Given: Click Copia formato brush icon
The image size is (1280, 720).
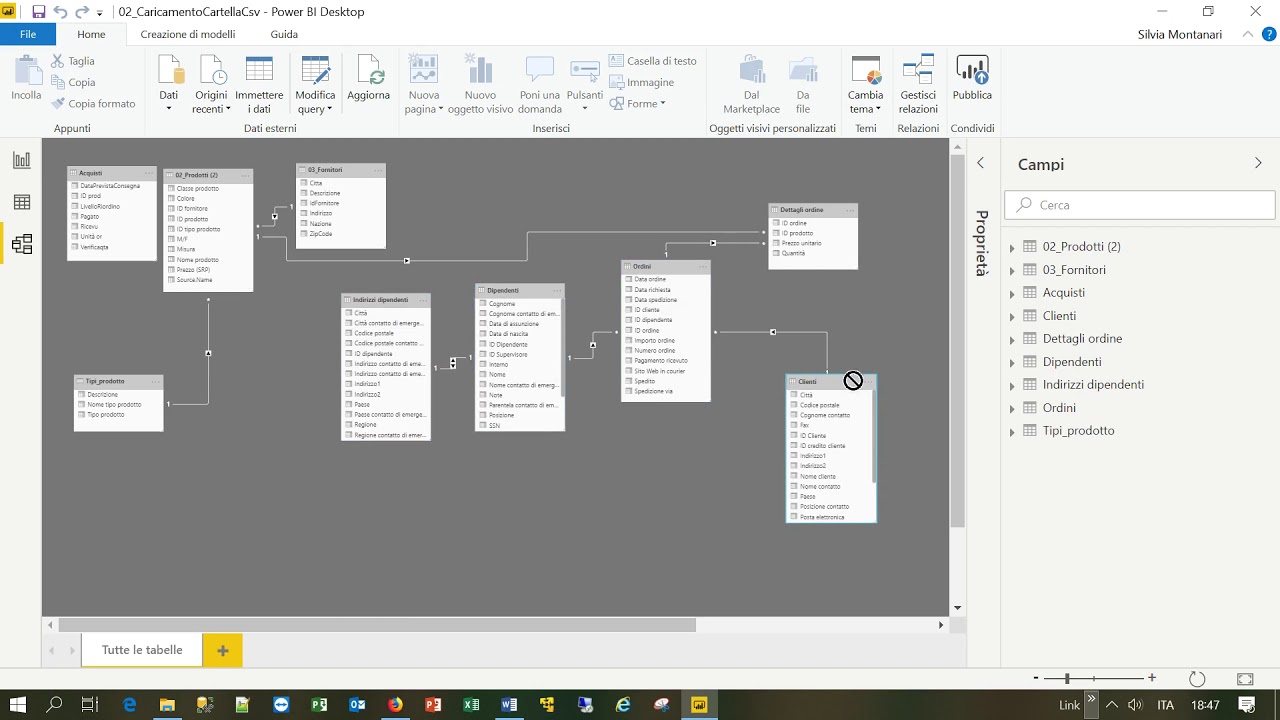Looking at the screenshot, I should tap(58, 103).
